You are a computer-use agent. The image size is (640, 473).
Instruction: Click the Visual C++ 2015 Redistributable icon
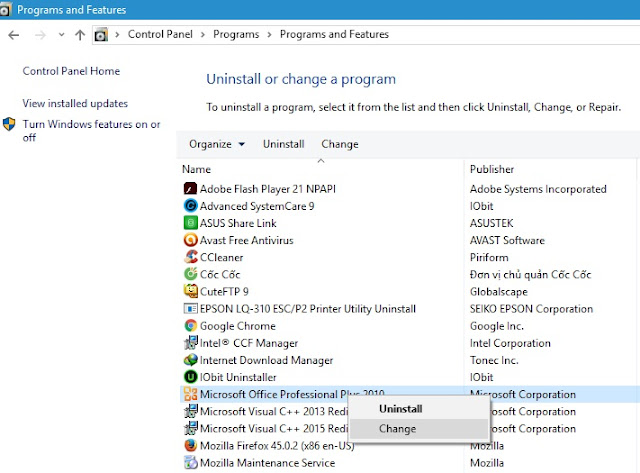pyautogui.click(x=190, y=428)
